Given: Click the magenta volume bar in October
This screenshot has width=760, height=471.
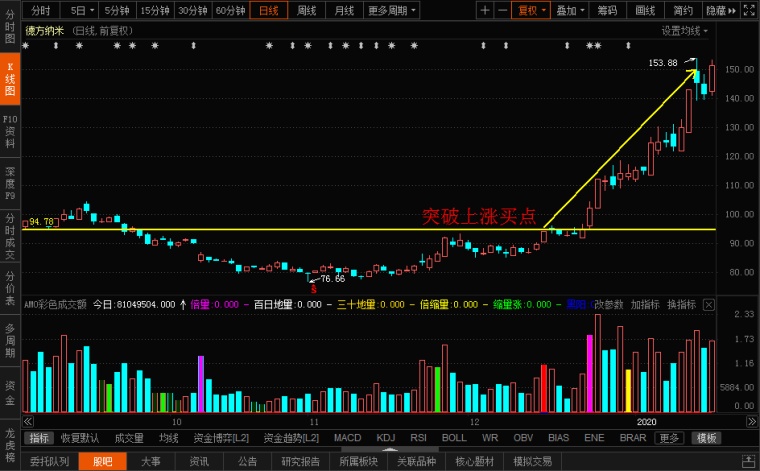Looking at the screenshot, I should (x=201, y=383).
